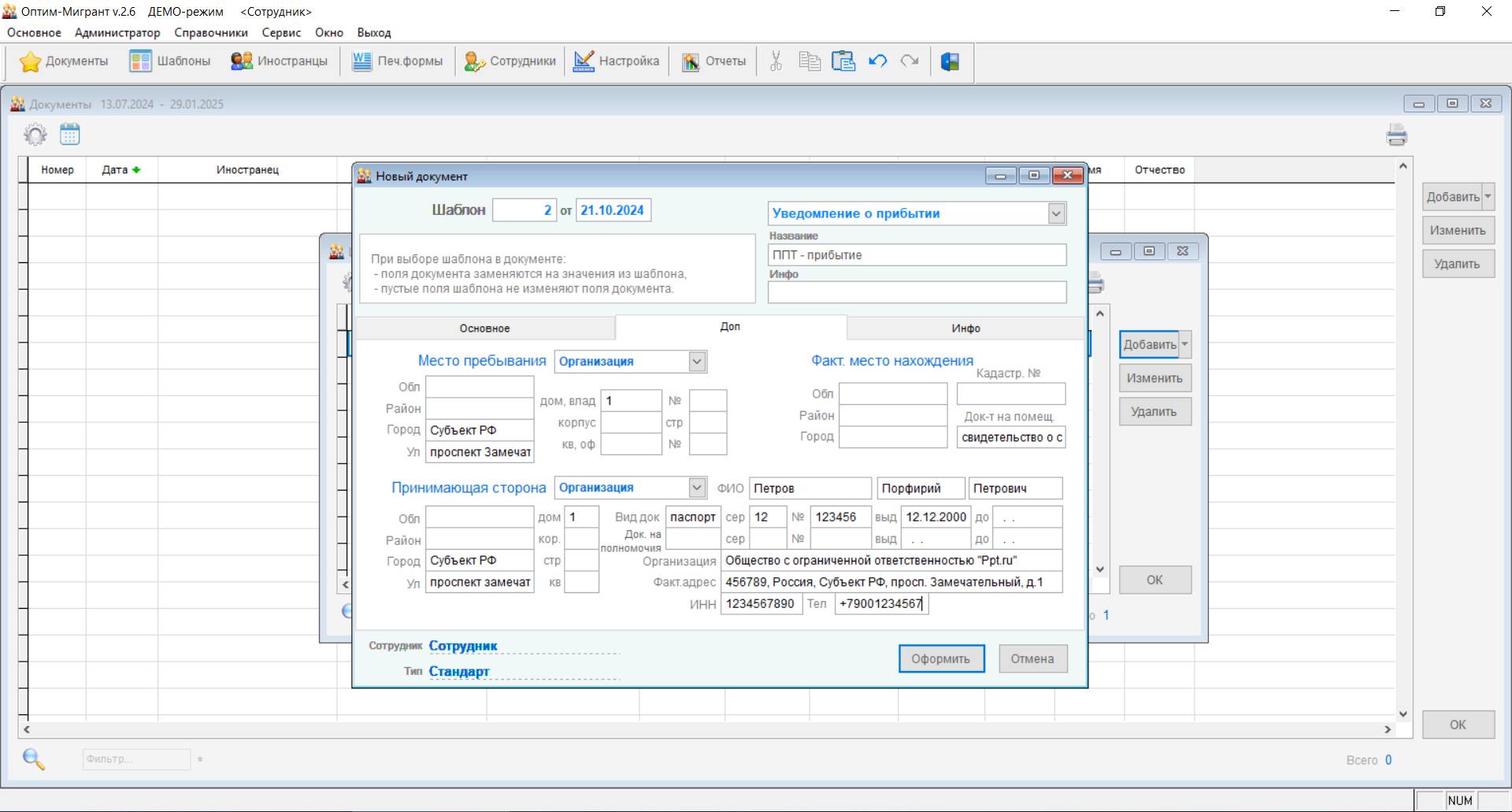Click the empty Инфо field
The width and height of the screenshot is (1512, 812).
[917, 292]
